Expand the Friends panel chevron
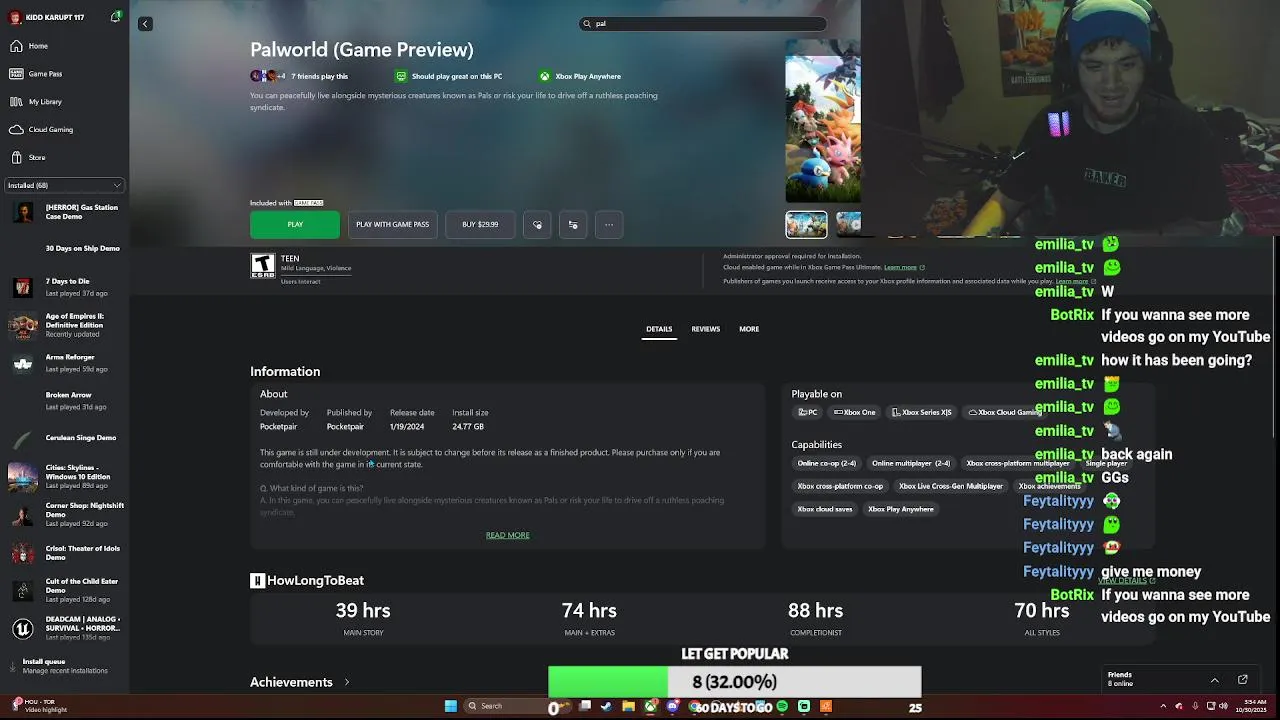Image resolution: width=1280 pixels, height=720 pixels. 1215,680
